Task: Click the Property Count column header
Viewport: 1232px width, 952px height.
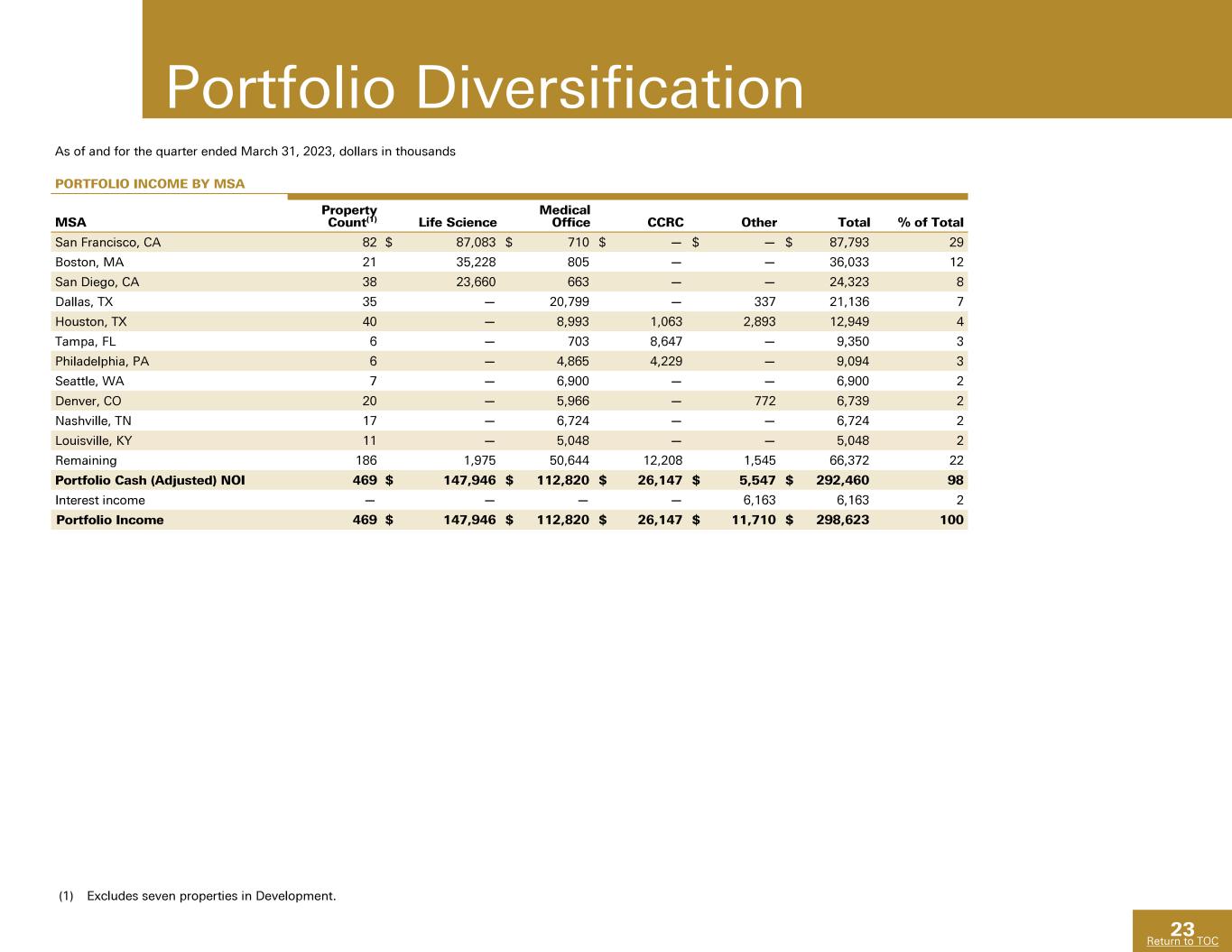Action: click(x=349, y=216)
